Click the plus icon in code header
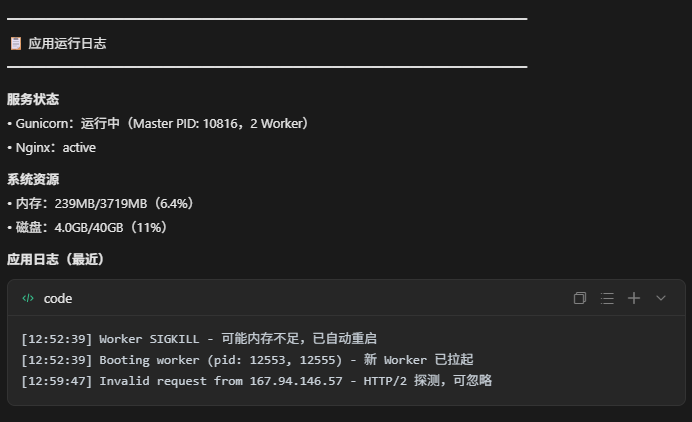 tap(634, 298)
